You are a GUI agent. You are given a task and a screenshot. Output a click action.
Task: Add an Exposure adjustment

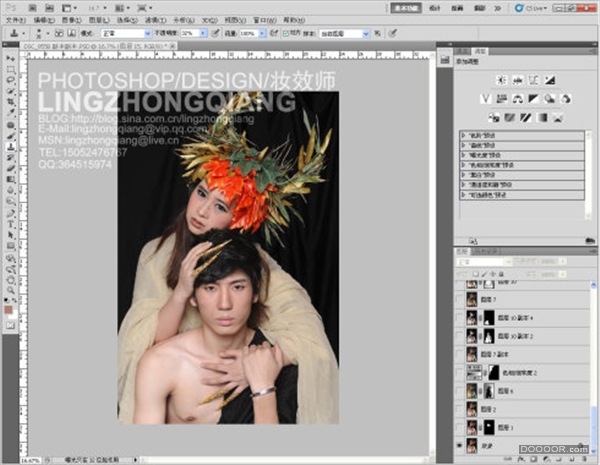(549, 80)
